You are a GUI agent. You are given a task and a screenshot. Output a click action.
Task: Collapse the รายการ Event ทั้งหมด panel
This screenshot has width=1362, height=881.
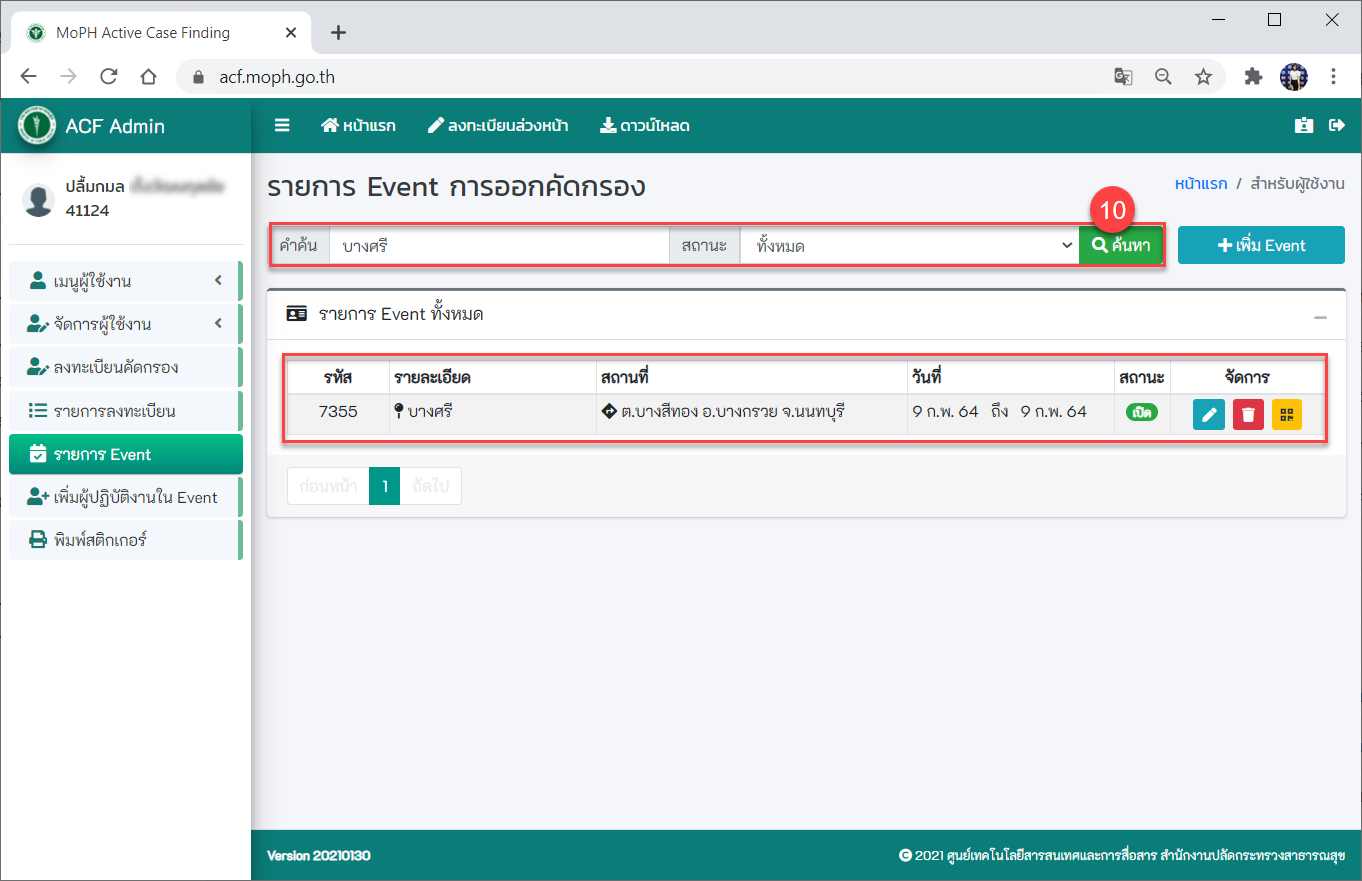1320,317
